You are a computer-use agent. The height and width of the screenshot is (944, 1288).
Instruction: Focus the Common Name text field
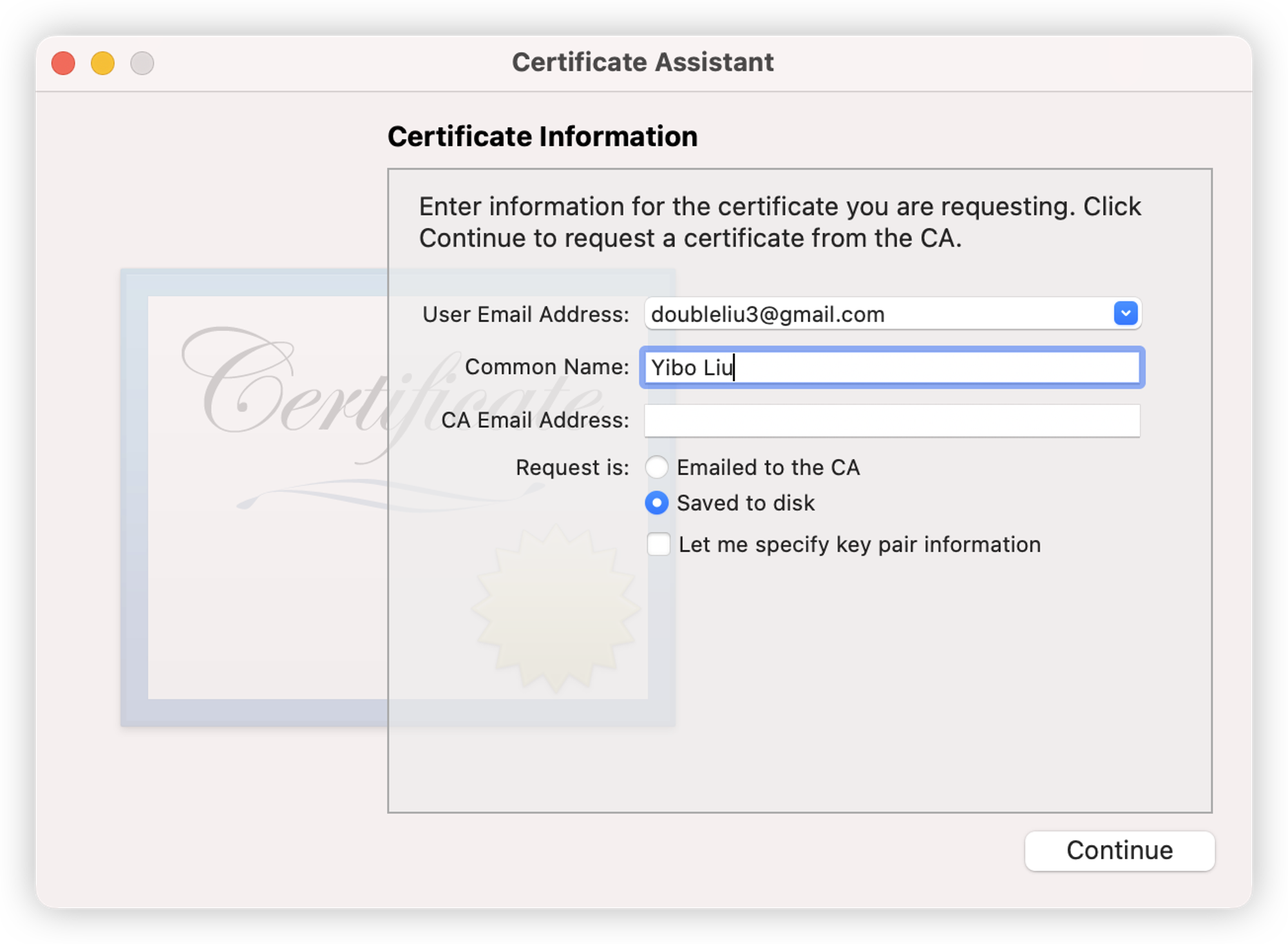pyautogui.click(x=892, y=367)
